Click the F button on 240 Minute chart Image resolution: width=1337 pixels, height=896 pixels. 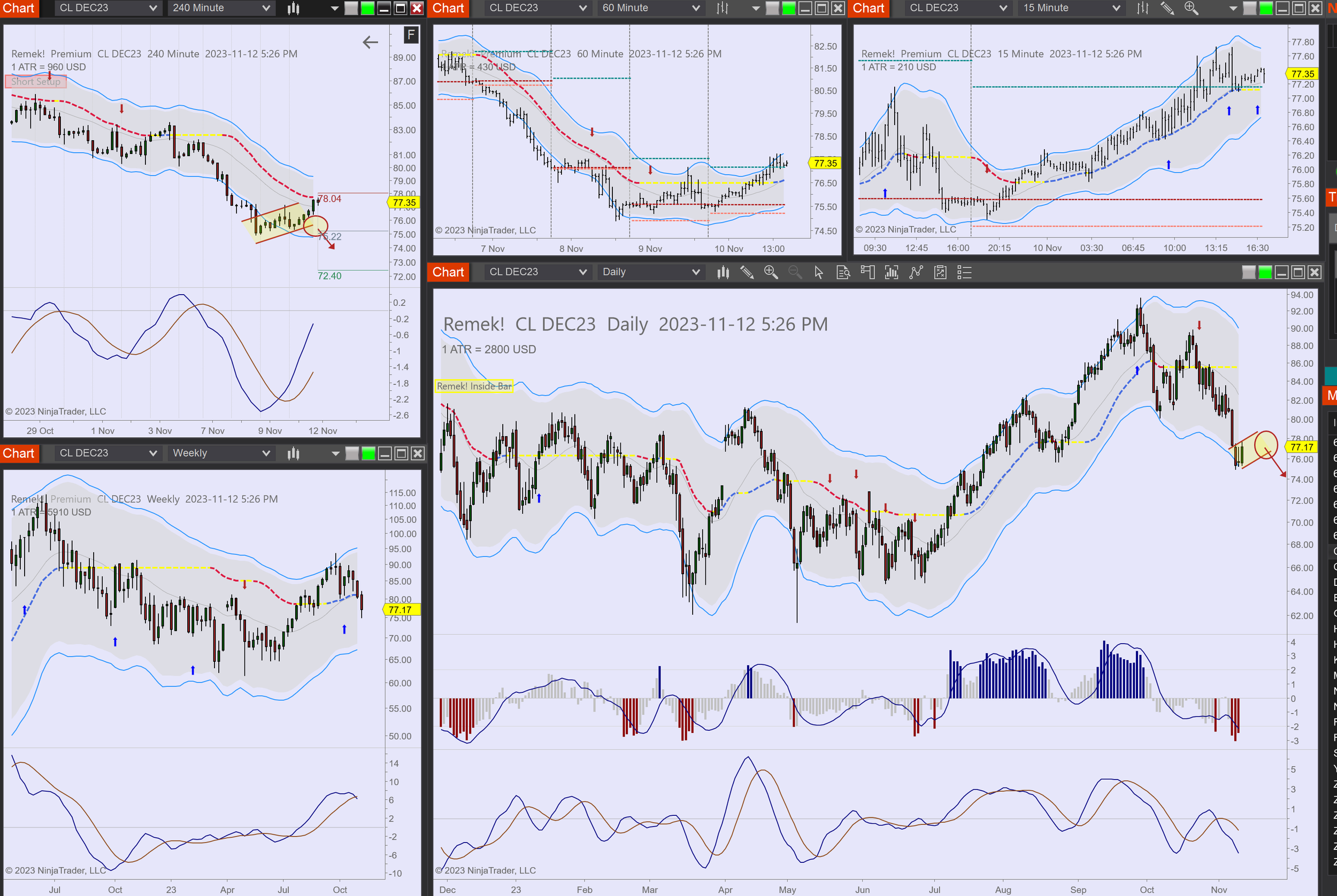(x=410, y=35)
